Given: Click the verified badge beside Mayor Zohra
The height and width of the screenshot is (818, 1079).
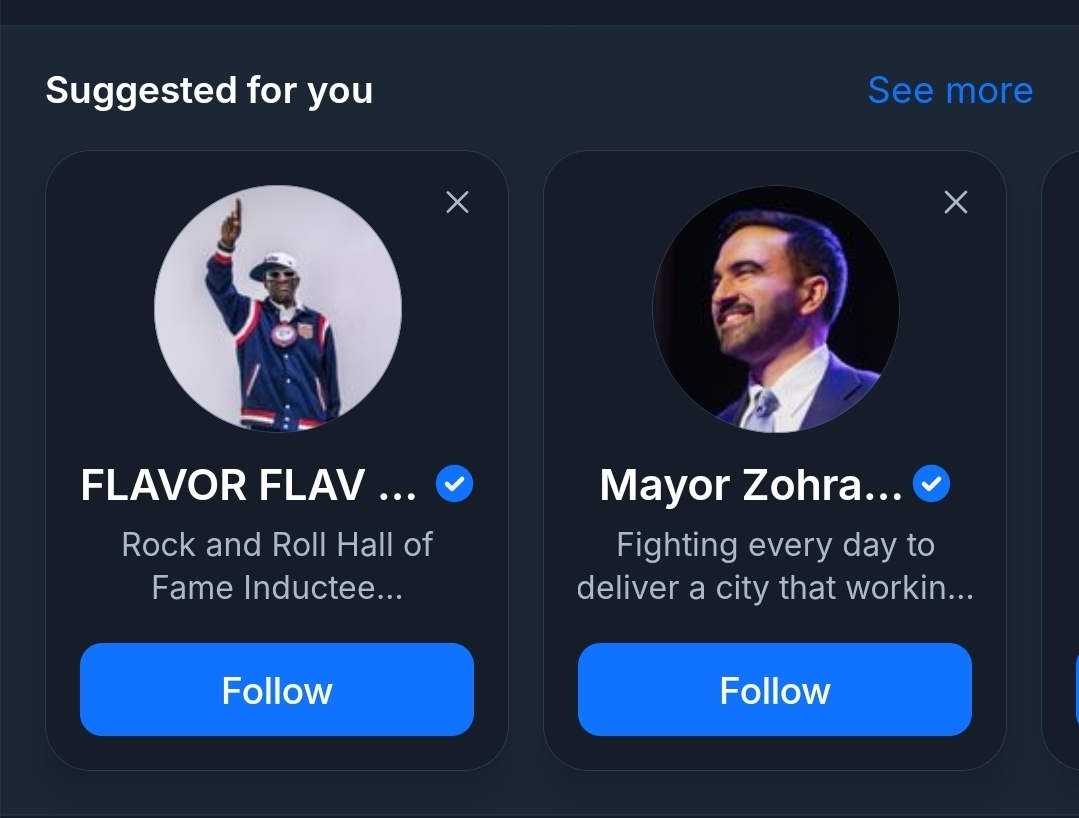Looking at the screenshot, I should click(932, 485).
